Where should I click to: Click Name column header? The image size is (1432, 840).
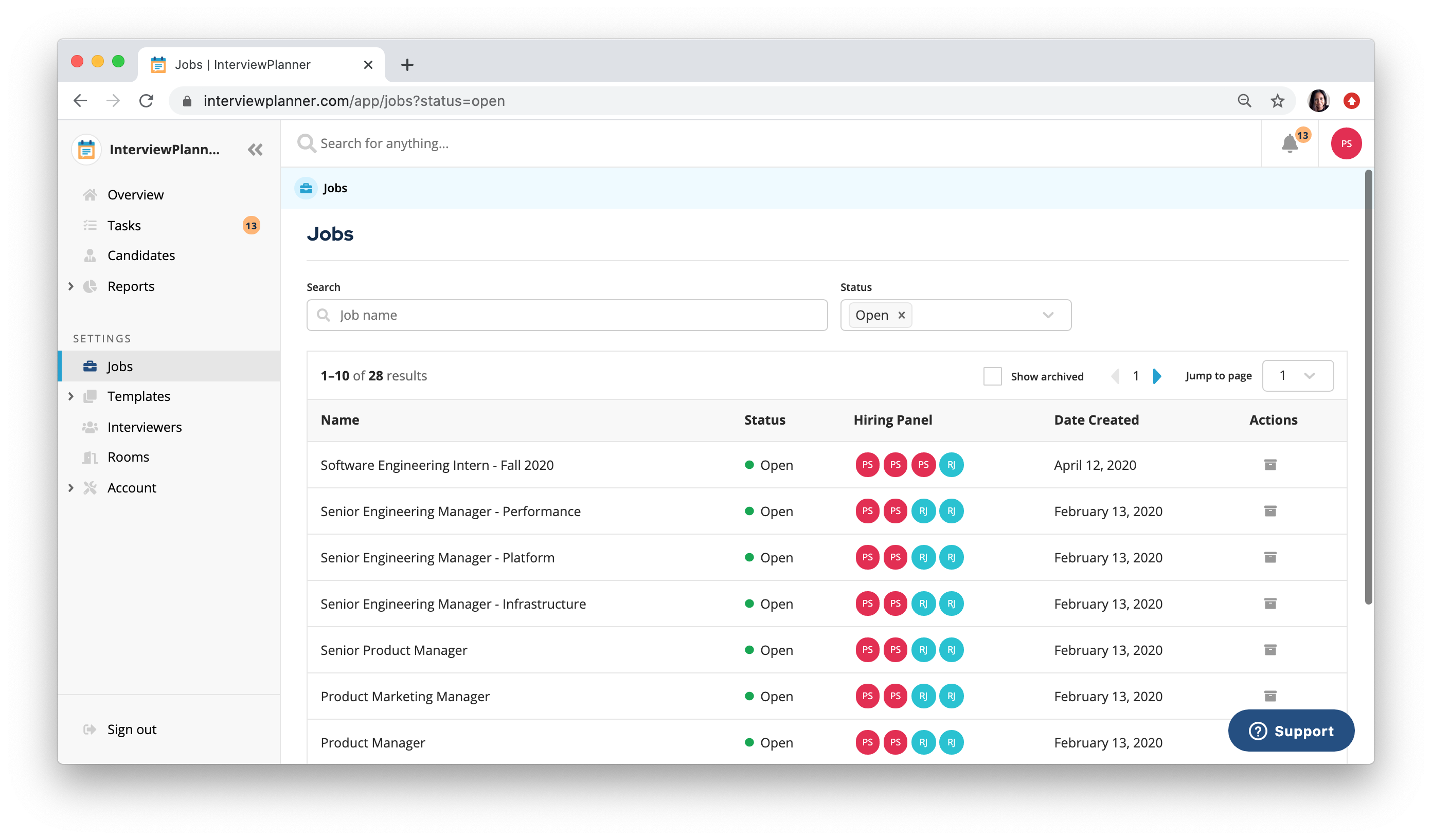pyautogui.click(x=340, y=419)
